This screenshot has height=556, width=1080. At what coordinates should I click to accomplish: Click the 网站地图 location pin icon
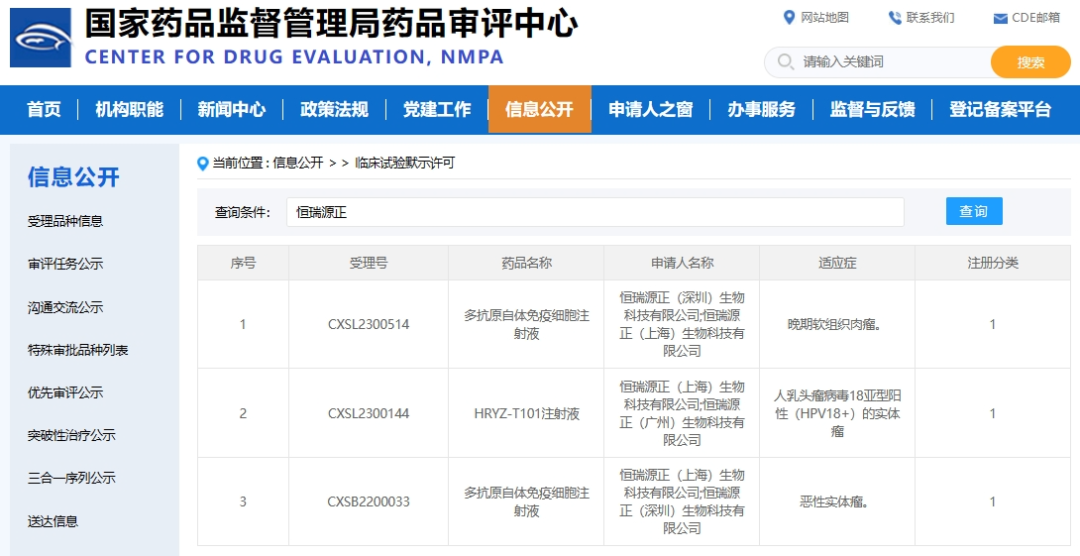[789, 18]
